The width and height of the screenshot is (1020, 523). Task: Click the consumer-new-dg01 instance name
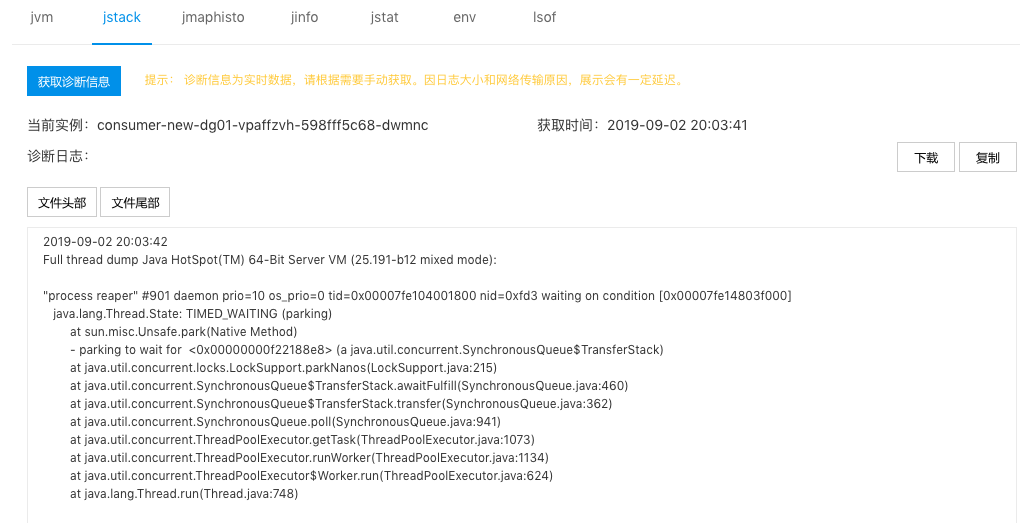(262, 125)
